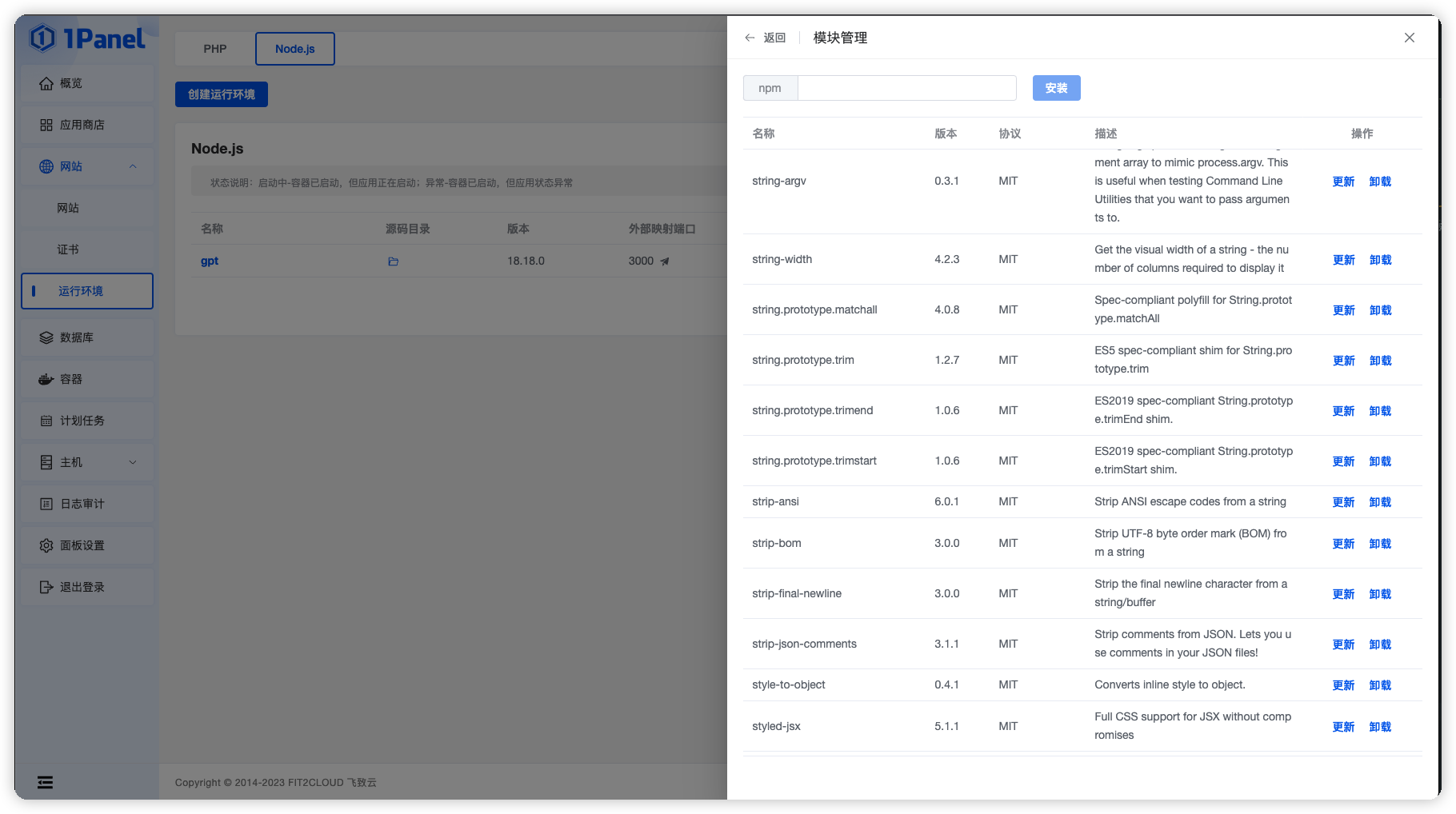The height and width of the screenshot is (814, 1456).
Task: Click the 计划任务 scheduled tasks icon
Action: coord(46,420)
